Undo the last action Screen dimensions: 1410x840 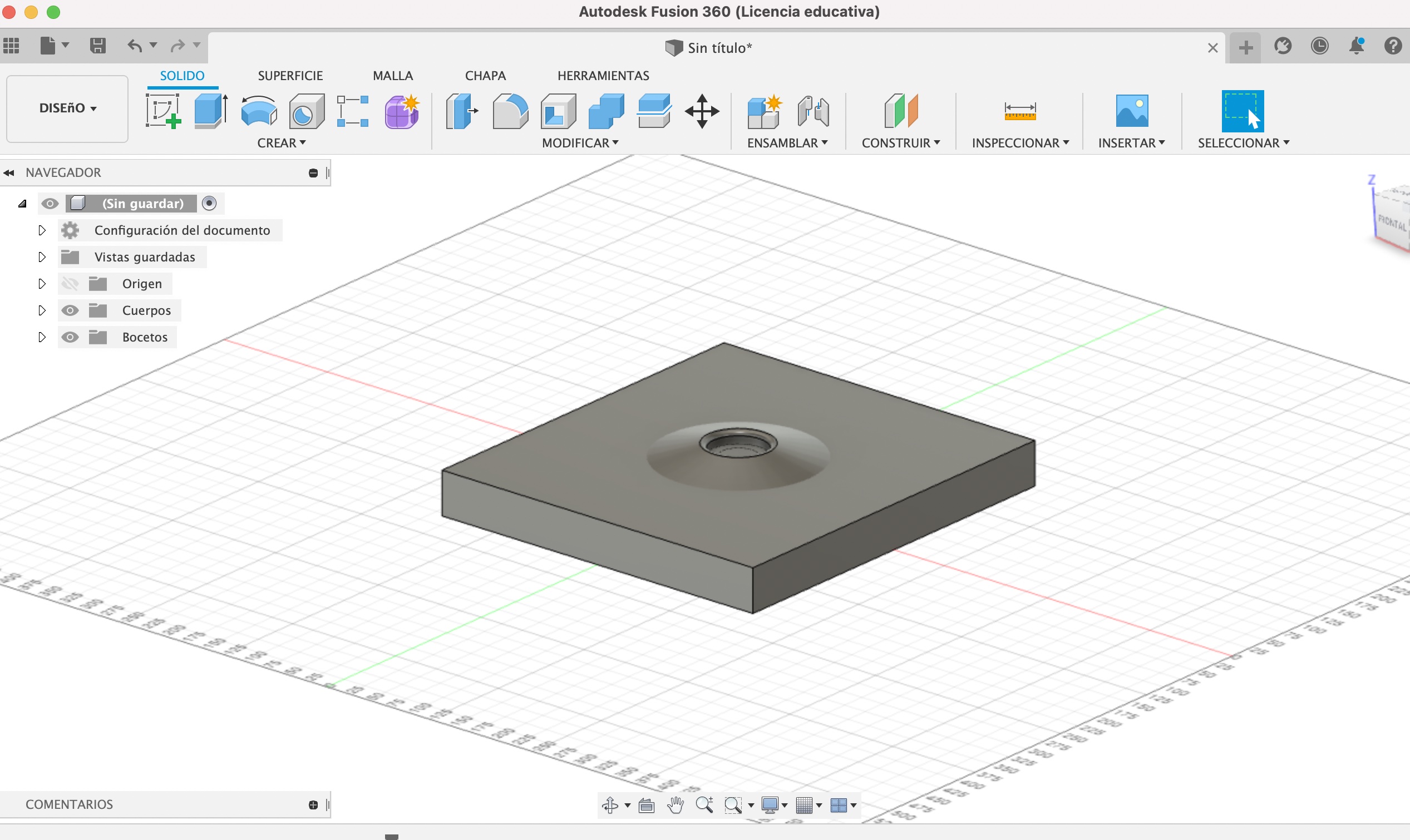pyautogui.click(x=135, y=45)
